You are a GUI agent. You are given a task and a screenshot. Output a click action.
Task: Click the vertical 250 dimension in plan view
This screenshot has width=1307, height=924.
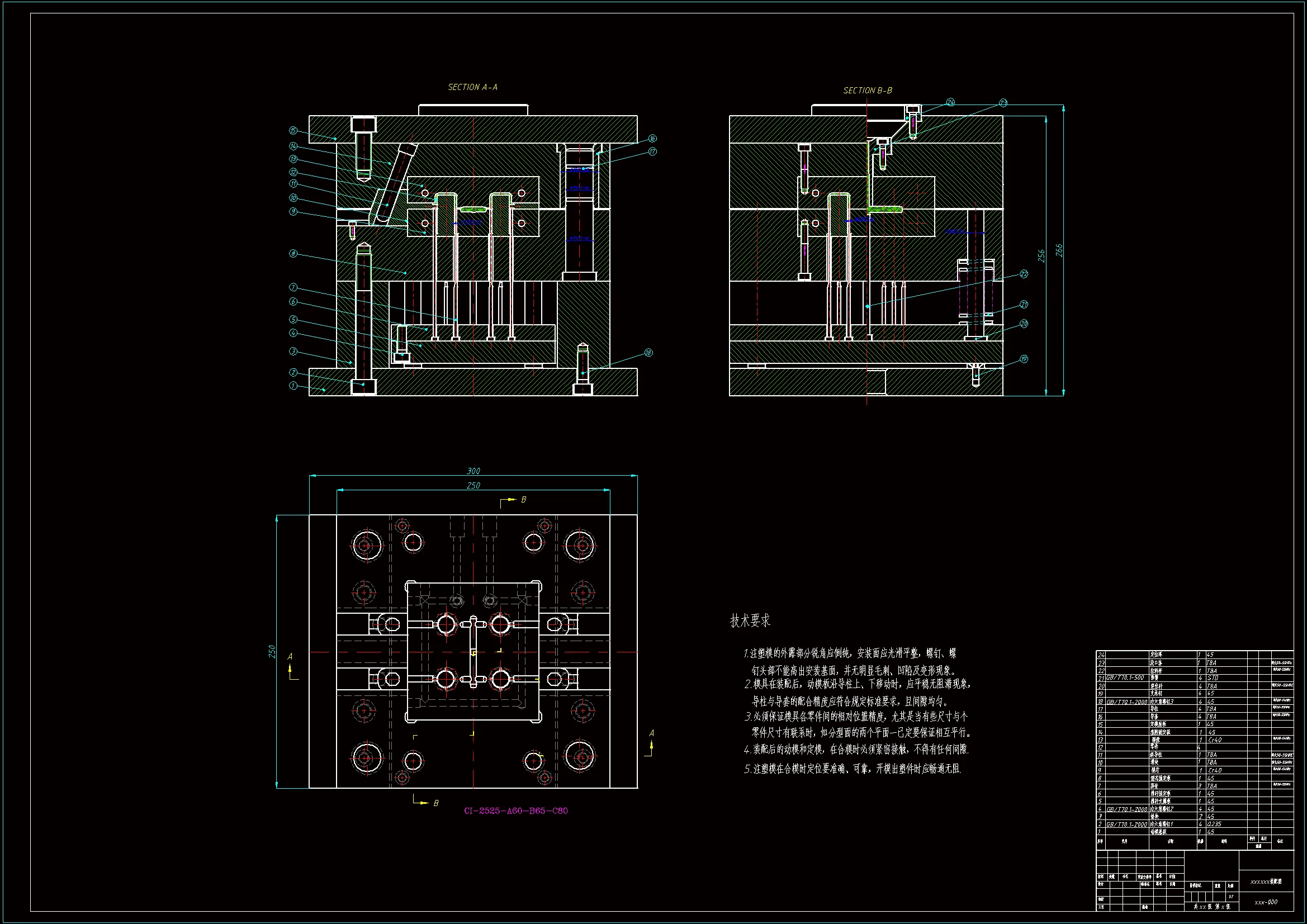point(272,652)
